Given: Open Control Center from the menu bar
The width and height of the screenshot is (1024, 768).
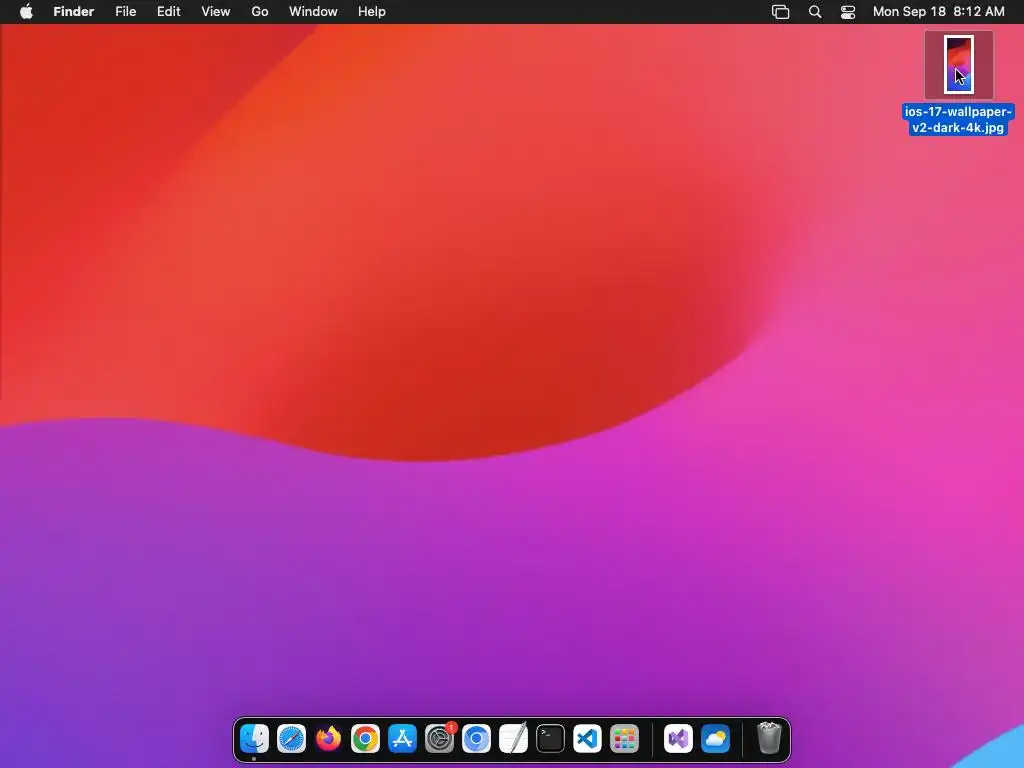Looking at the screenshot, I should click(x=848, y=12).
